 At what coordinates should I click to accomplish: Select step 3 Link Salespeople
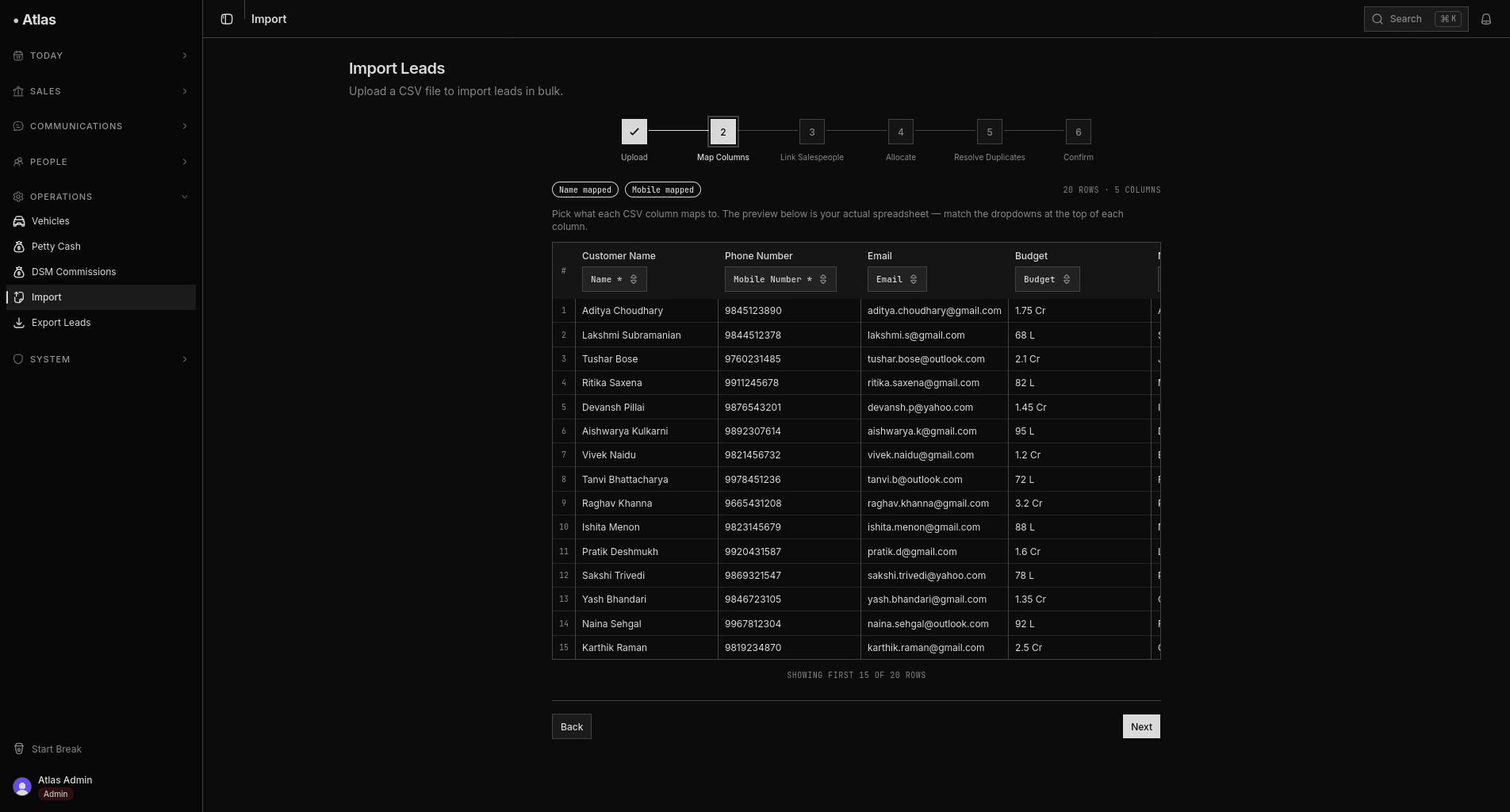point(812,132)
